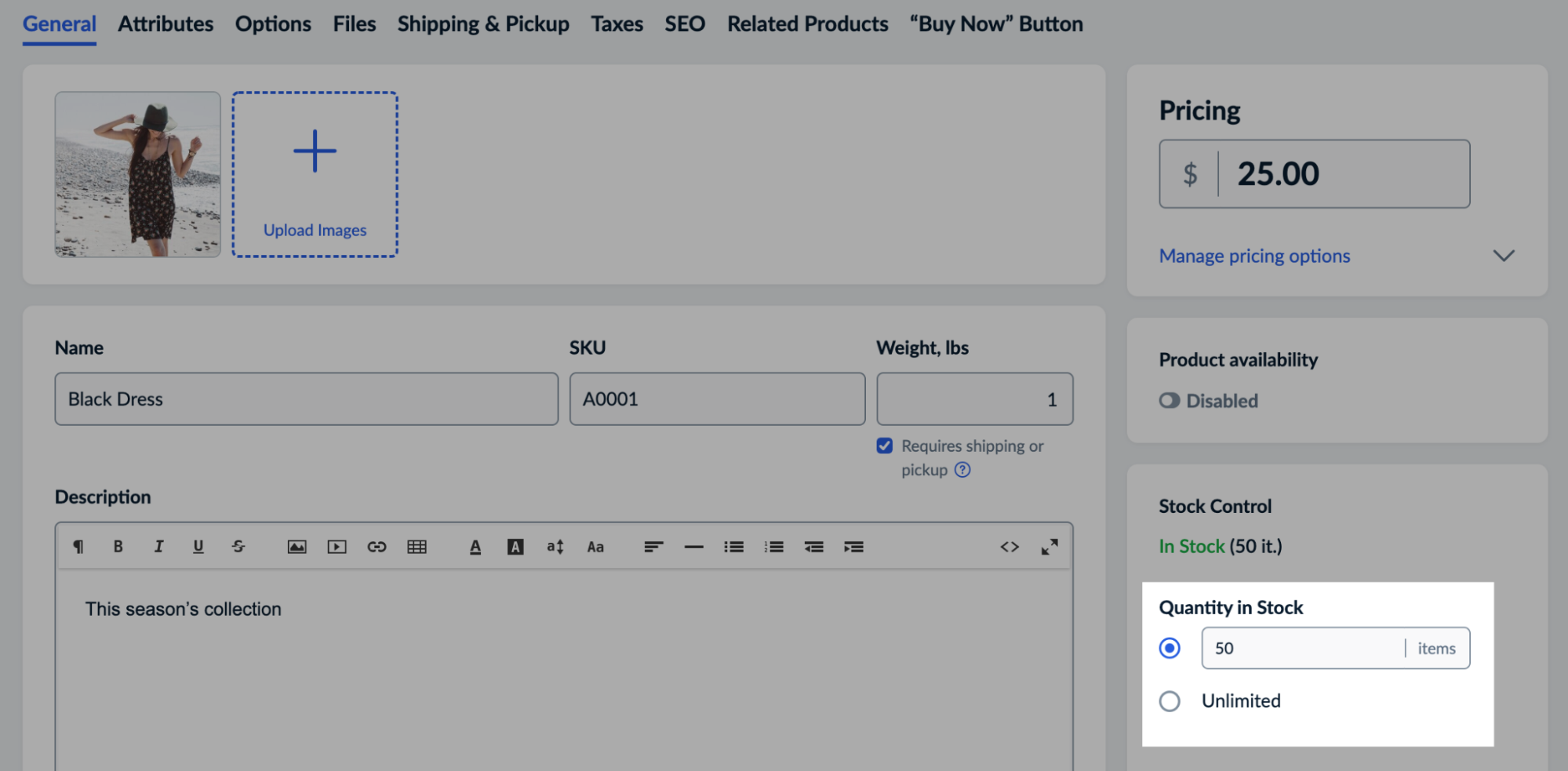Click the Upload Images area
The width and height of the screenshot is (1568, 771).
point(314,173)
